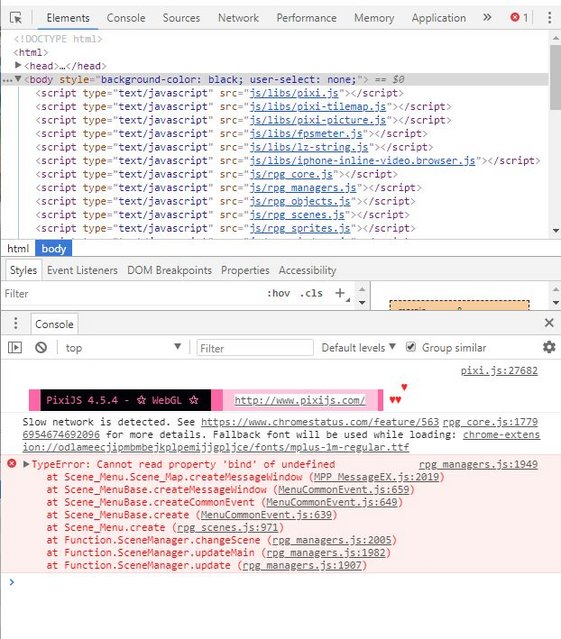Click the body breadcrumb
Viewport: 561px width, 639px height.
point(54,249)
